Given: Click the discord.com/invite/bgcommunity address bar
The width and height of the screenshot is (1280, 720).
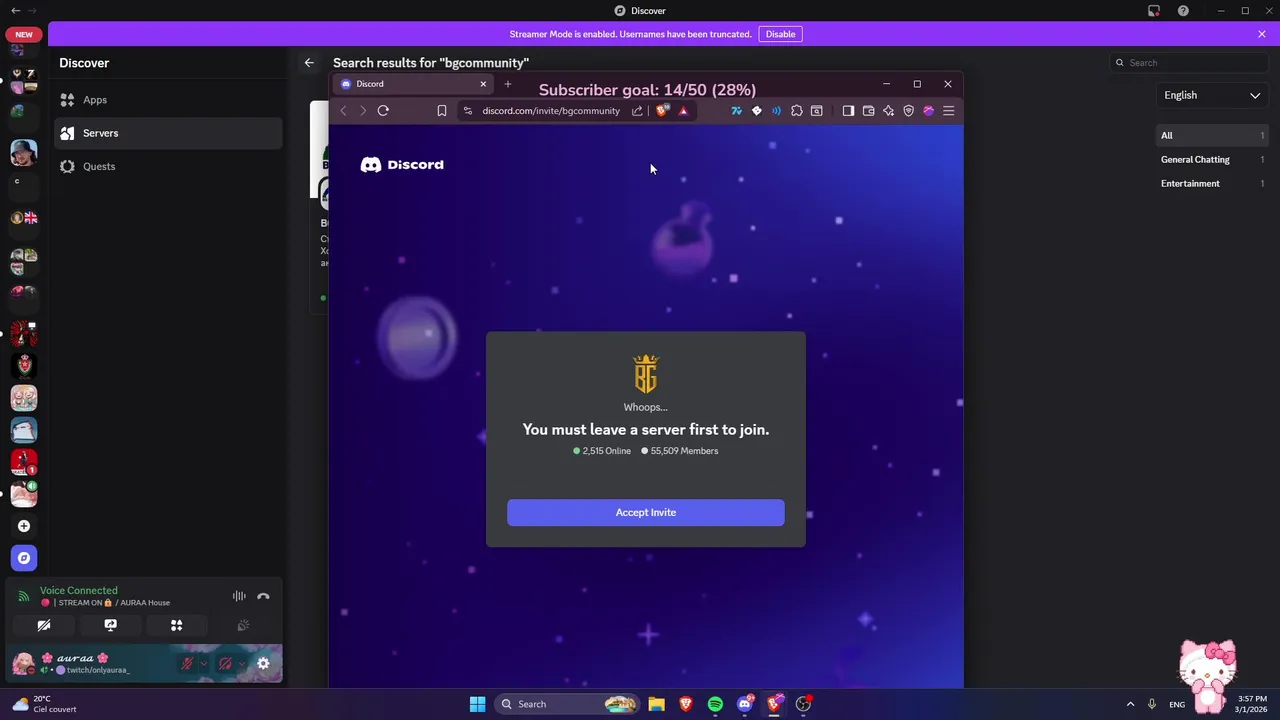Looking at the screenshot, I should pyautogui.click(x=551, y=111).
